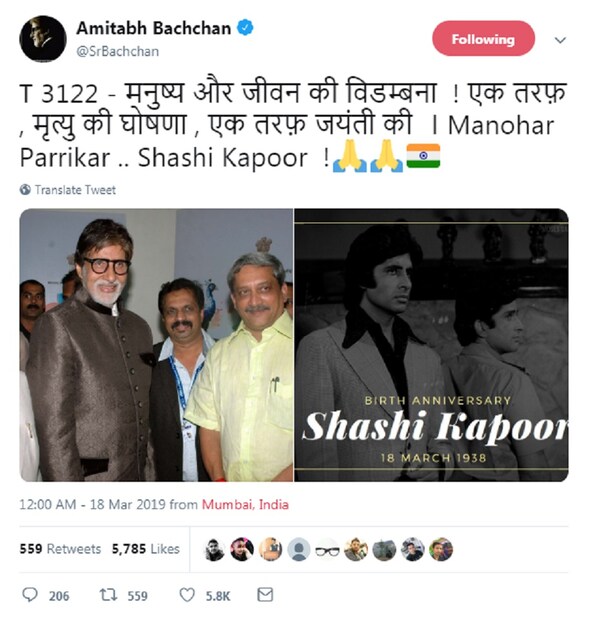
Task: Click the default grey silhouette avatar
Action: tap(298, 549)
